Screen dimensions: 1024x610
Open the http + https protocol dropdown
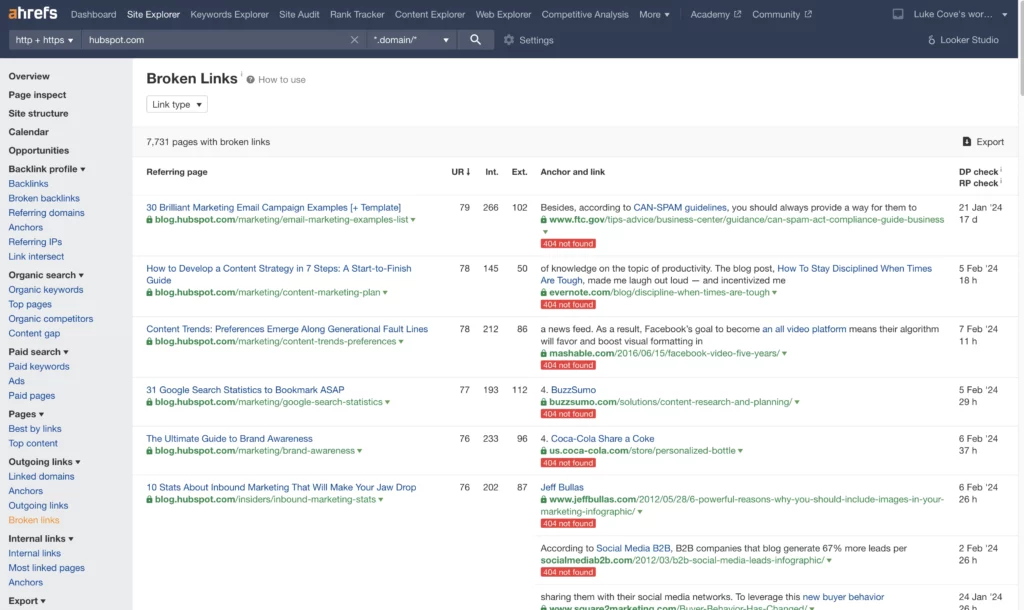click(44, 40)
